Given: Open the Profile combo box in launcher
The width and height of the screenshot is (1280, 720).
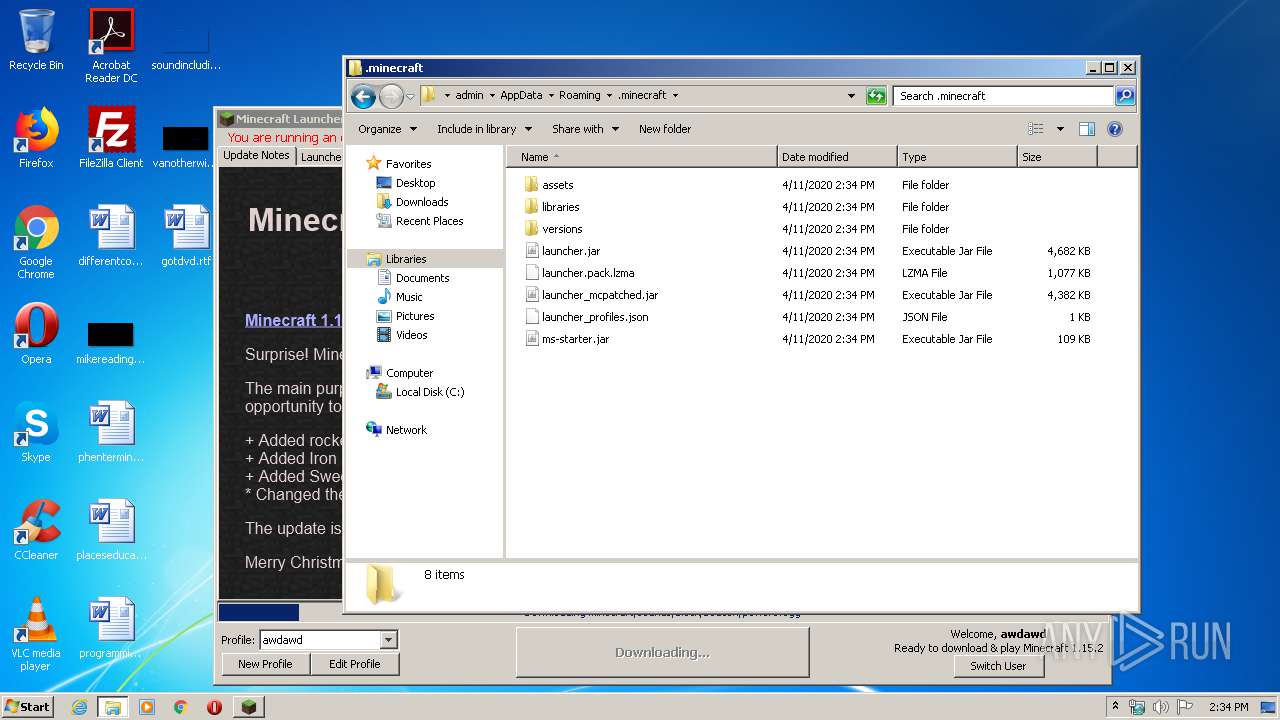Looking at the screenshot, I should pos(328,640).
